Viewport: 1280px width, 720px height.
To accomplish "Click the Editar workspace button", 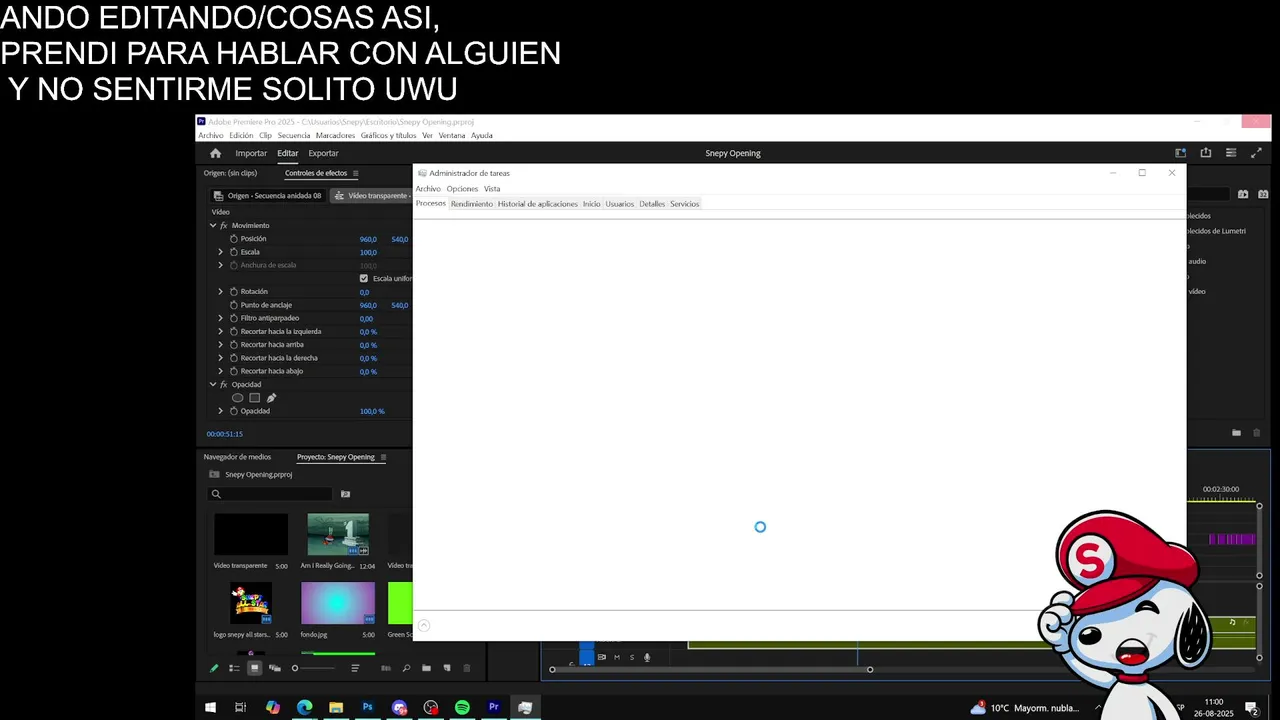I will (288, 153).
